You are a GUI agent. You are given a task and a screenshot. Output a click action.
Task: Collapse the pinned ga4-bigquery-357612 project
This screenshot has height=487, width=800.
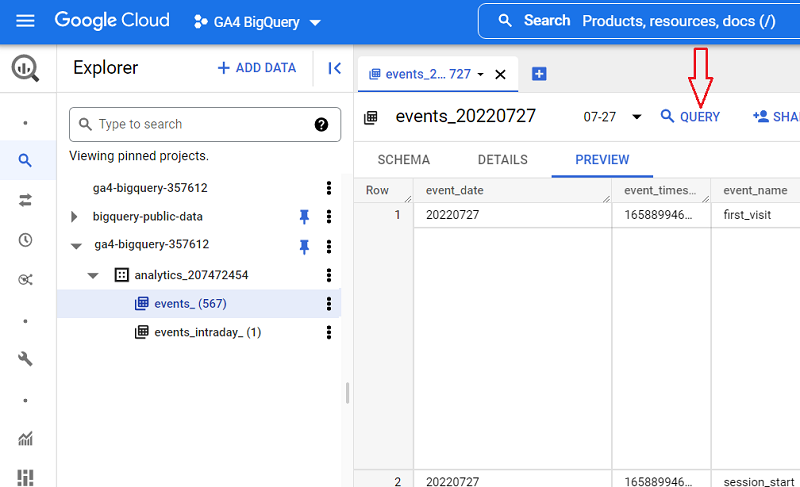[x=76, y=246]
